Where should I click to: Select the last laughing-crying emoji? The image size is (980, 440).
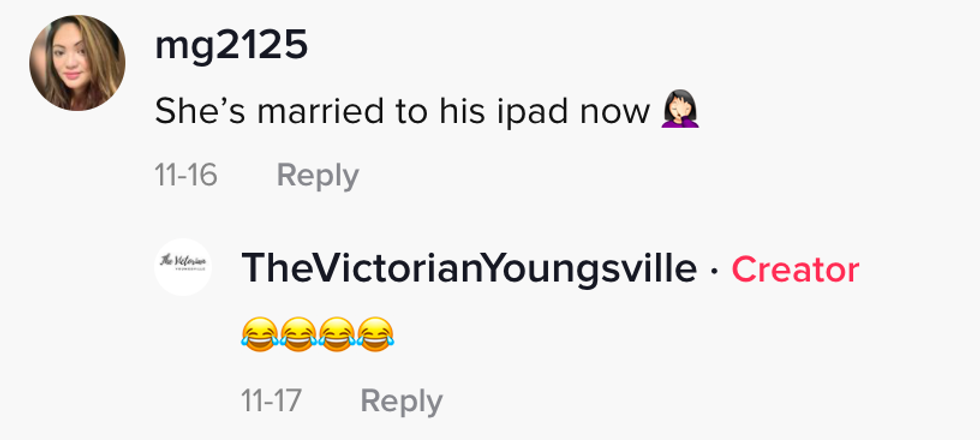(376, 334)
